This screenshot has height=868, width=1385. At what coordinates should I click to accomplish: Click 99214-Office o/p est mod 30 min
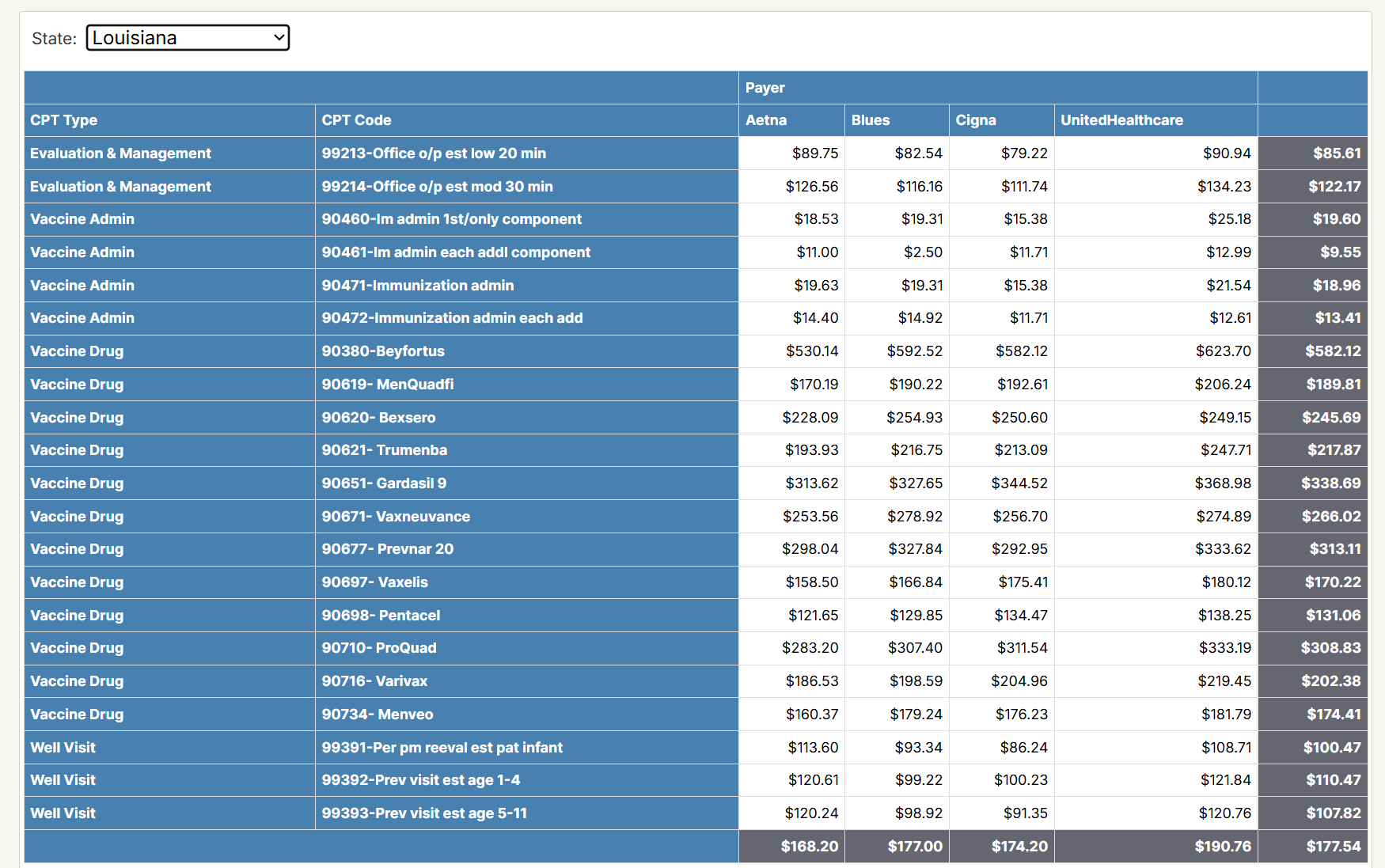click(527, 187)
